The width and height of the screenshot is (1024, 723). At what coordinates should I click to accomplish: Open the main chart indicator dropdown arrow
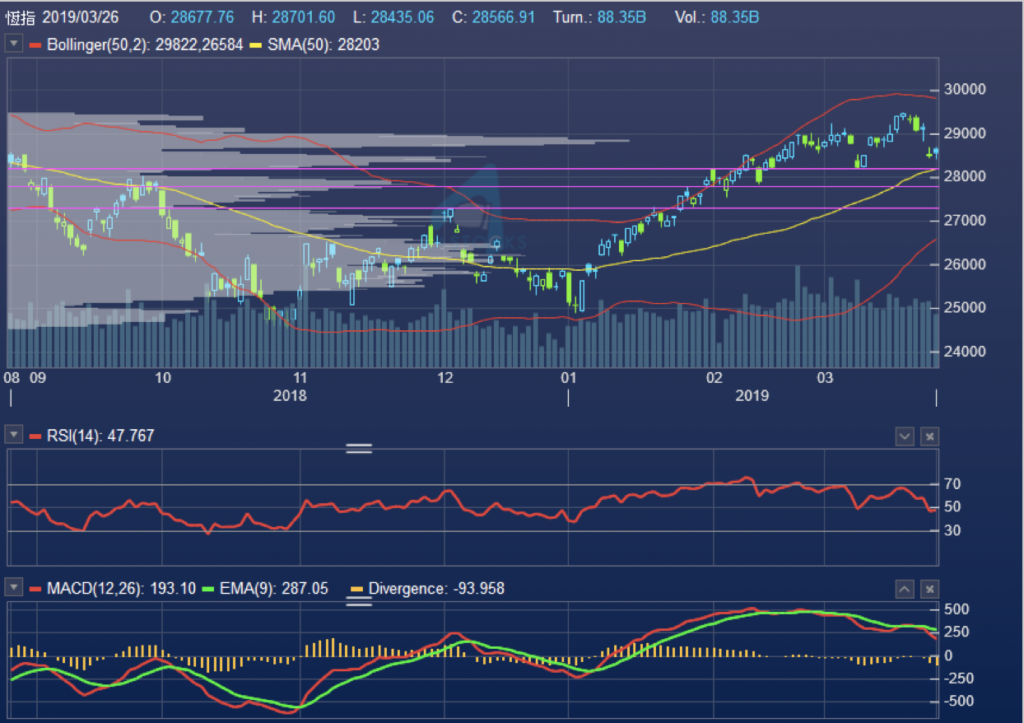coord(14,44)
